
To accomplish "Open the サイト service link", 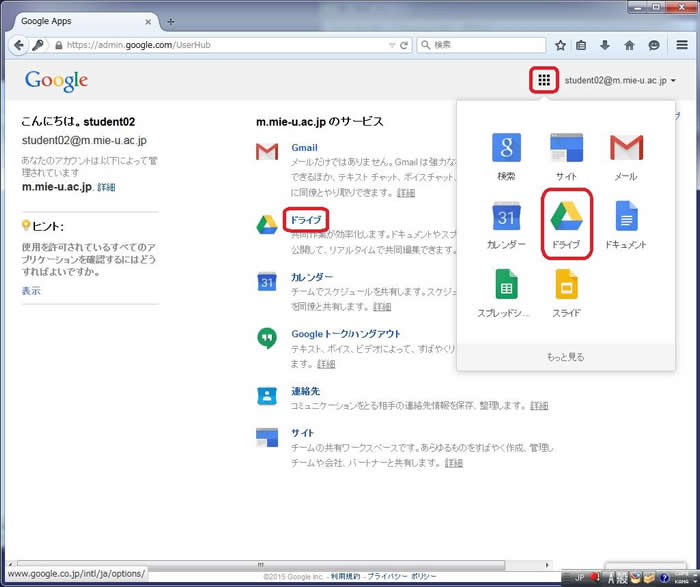I will point(303,433).
